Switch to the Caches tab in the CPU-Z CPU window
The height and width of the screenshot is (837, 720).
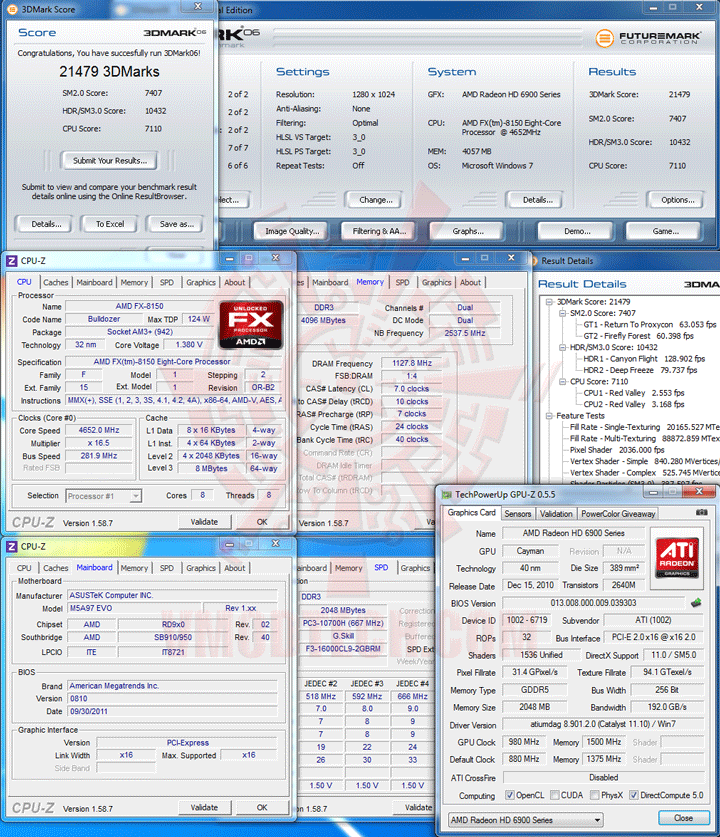[56, 282]
